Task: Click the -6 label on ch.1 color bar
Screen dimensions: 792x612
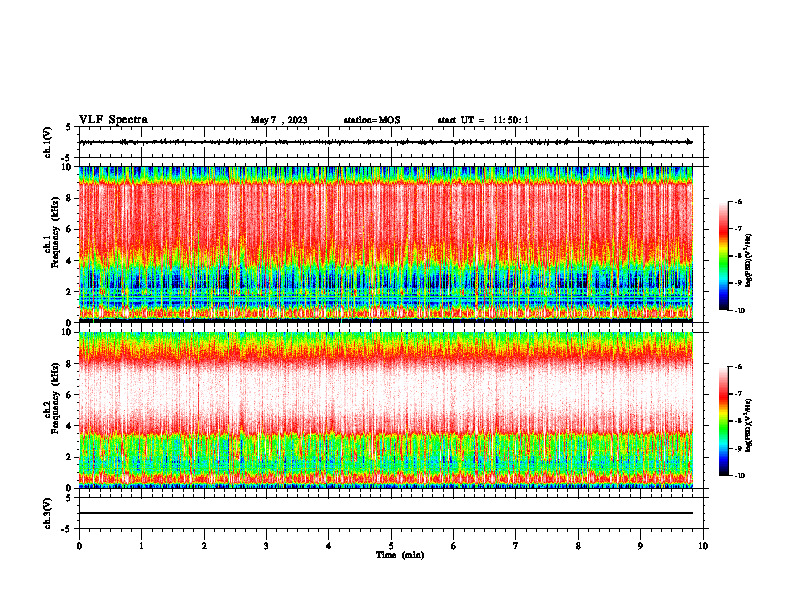Action: (x=738, y=201)
